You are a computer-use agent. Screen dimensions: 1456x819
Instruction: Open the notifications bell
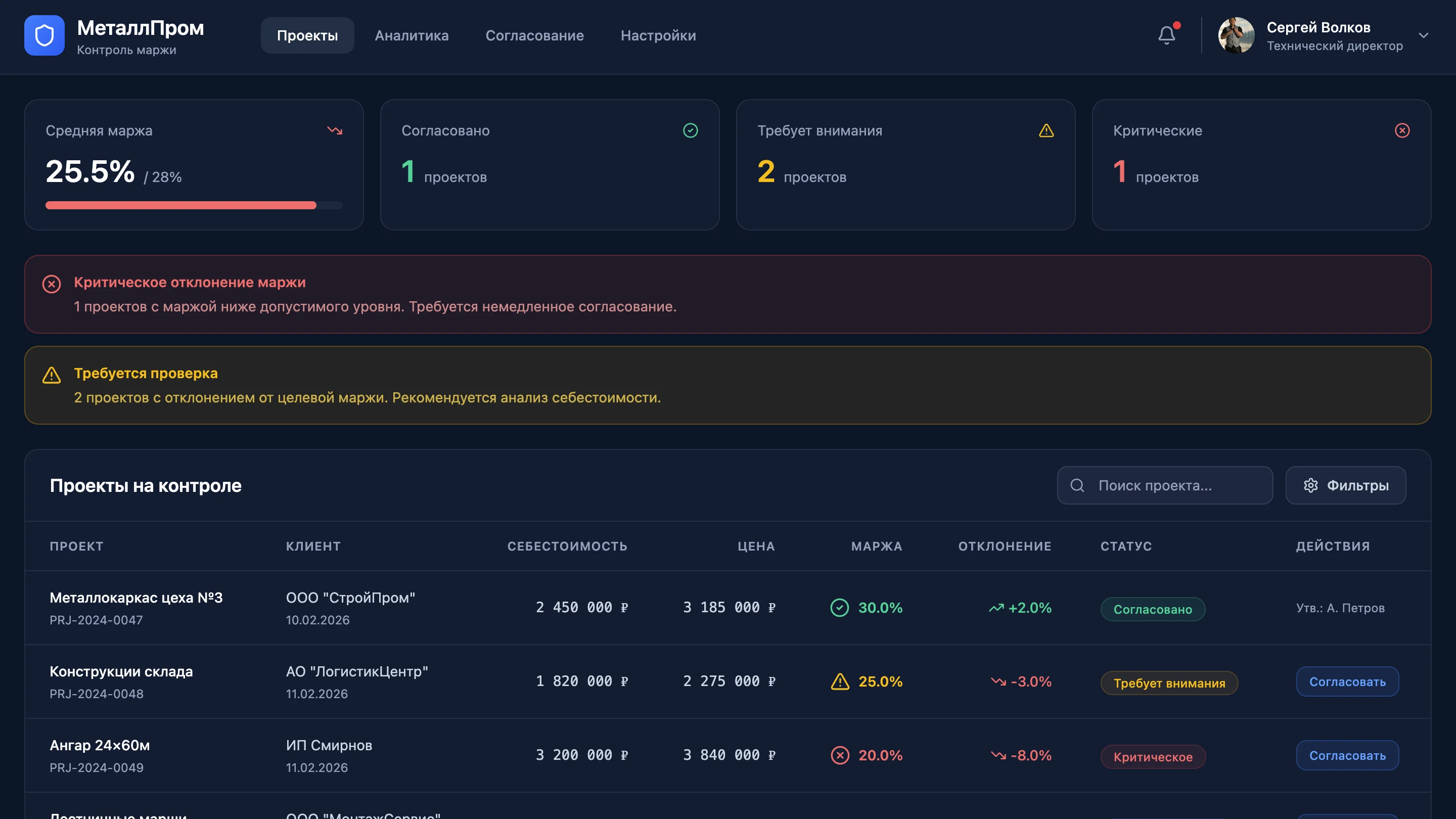pyautogui.click(x=1166, y=35)
